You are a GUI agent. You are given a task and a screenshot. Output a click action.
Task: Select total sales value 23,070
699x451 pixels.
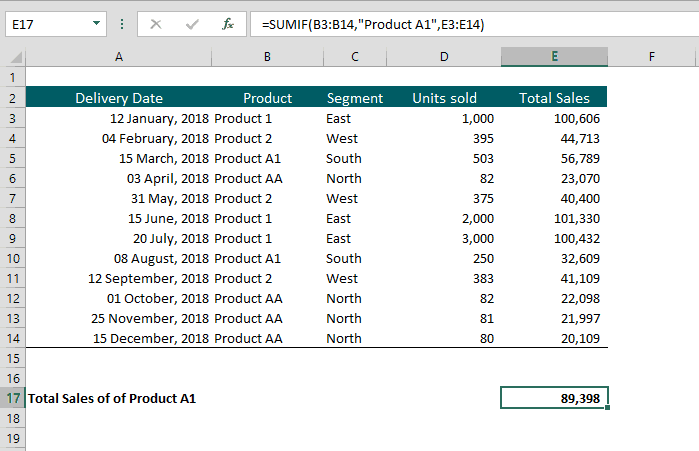(x=554, y=179)
